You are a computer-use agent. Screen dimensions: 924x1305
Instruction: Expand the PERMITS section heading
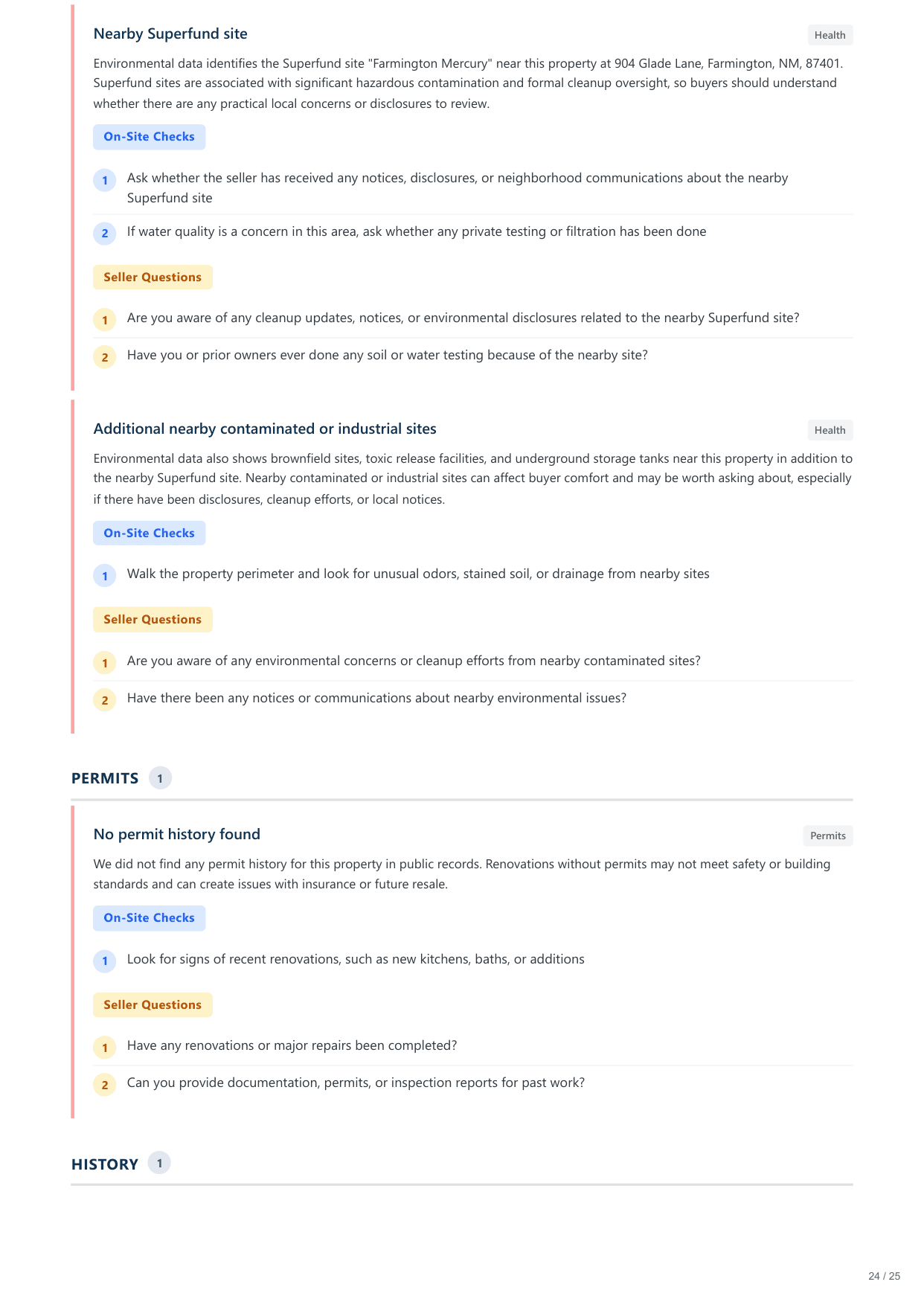105,778
